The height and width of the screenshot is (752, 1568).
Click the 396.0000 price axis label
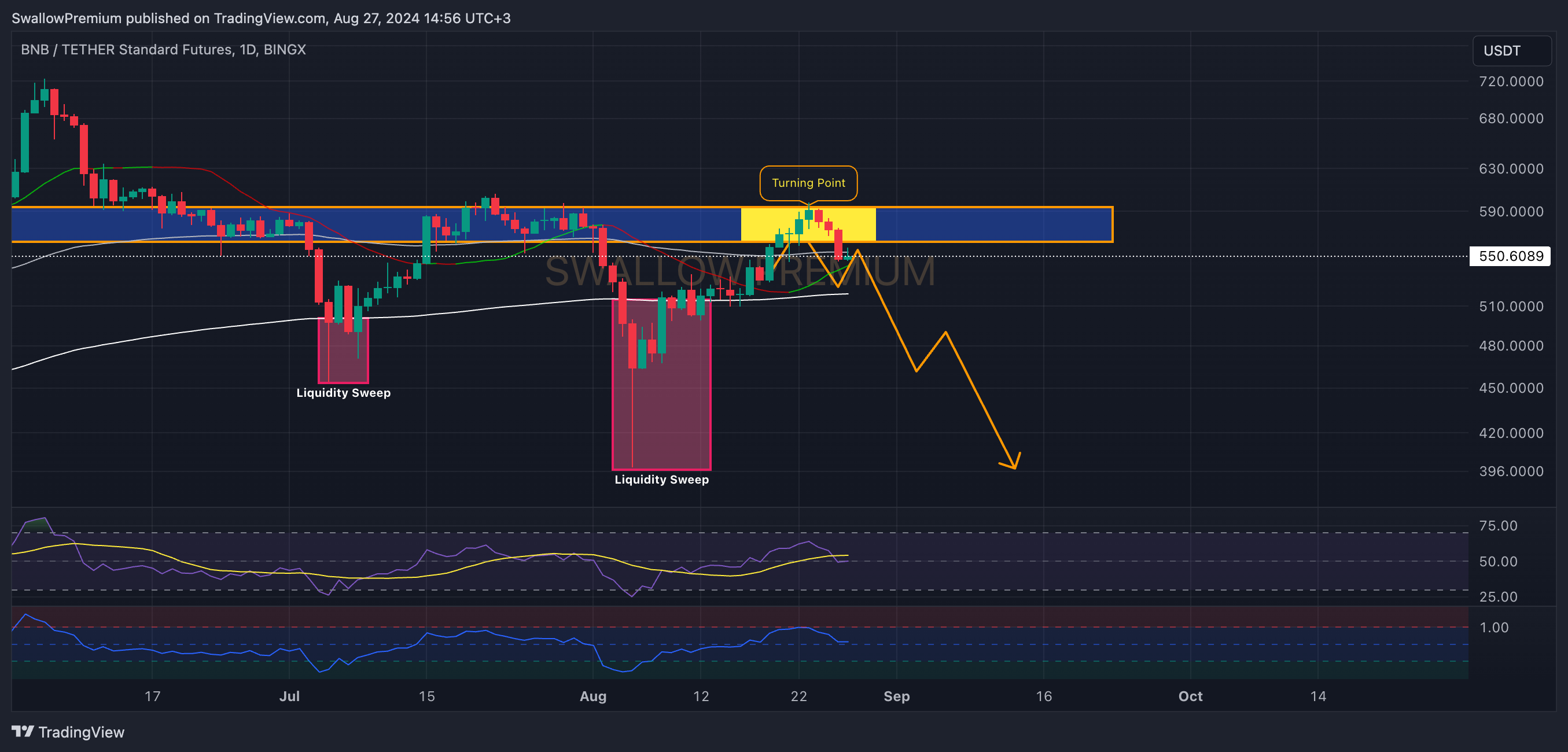[1511, 471]
